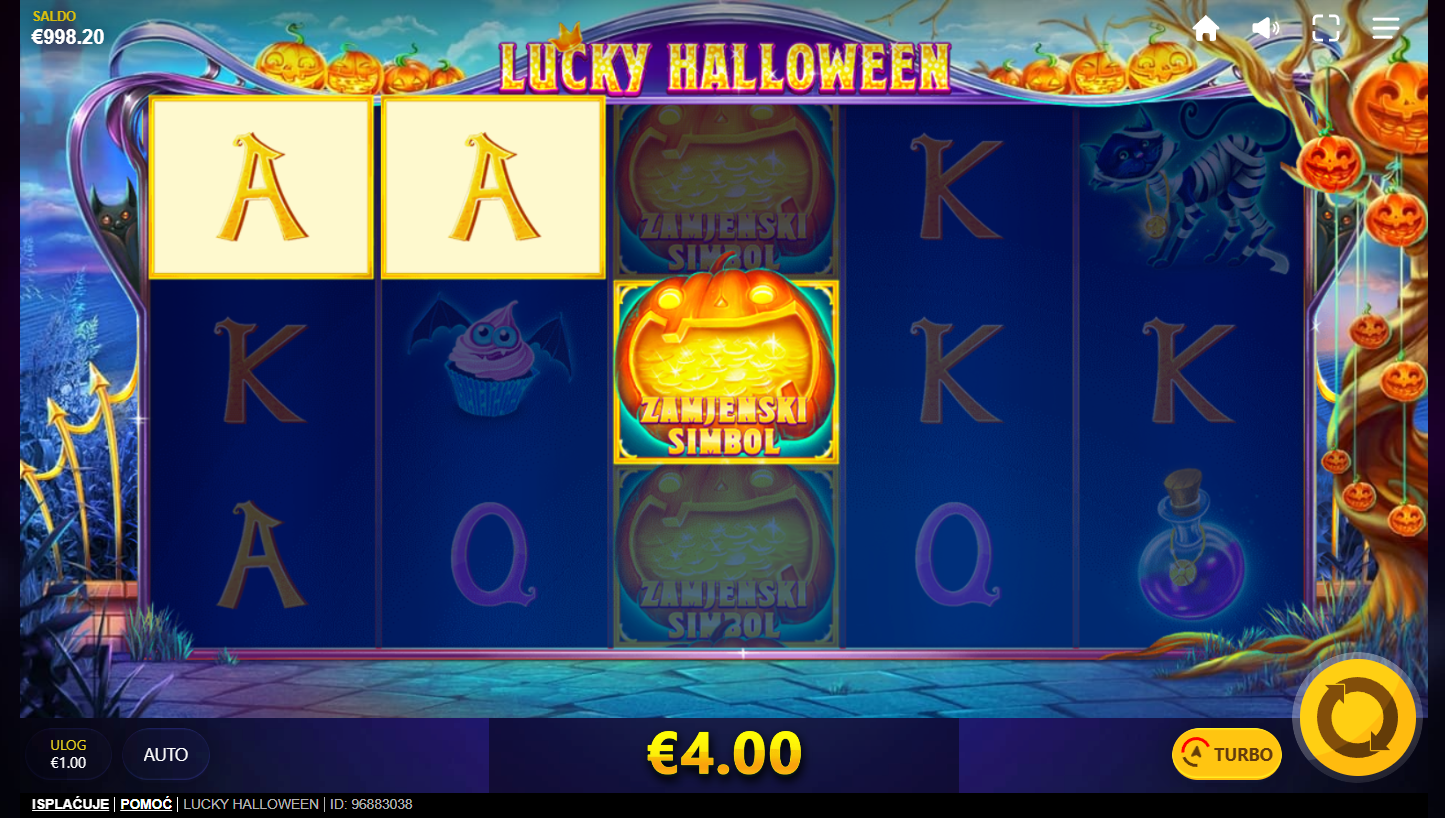
Task: Click the €4.00 win amount display
Action: 724,754
